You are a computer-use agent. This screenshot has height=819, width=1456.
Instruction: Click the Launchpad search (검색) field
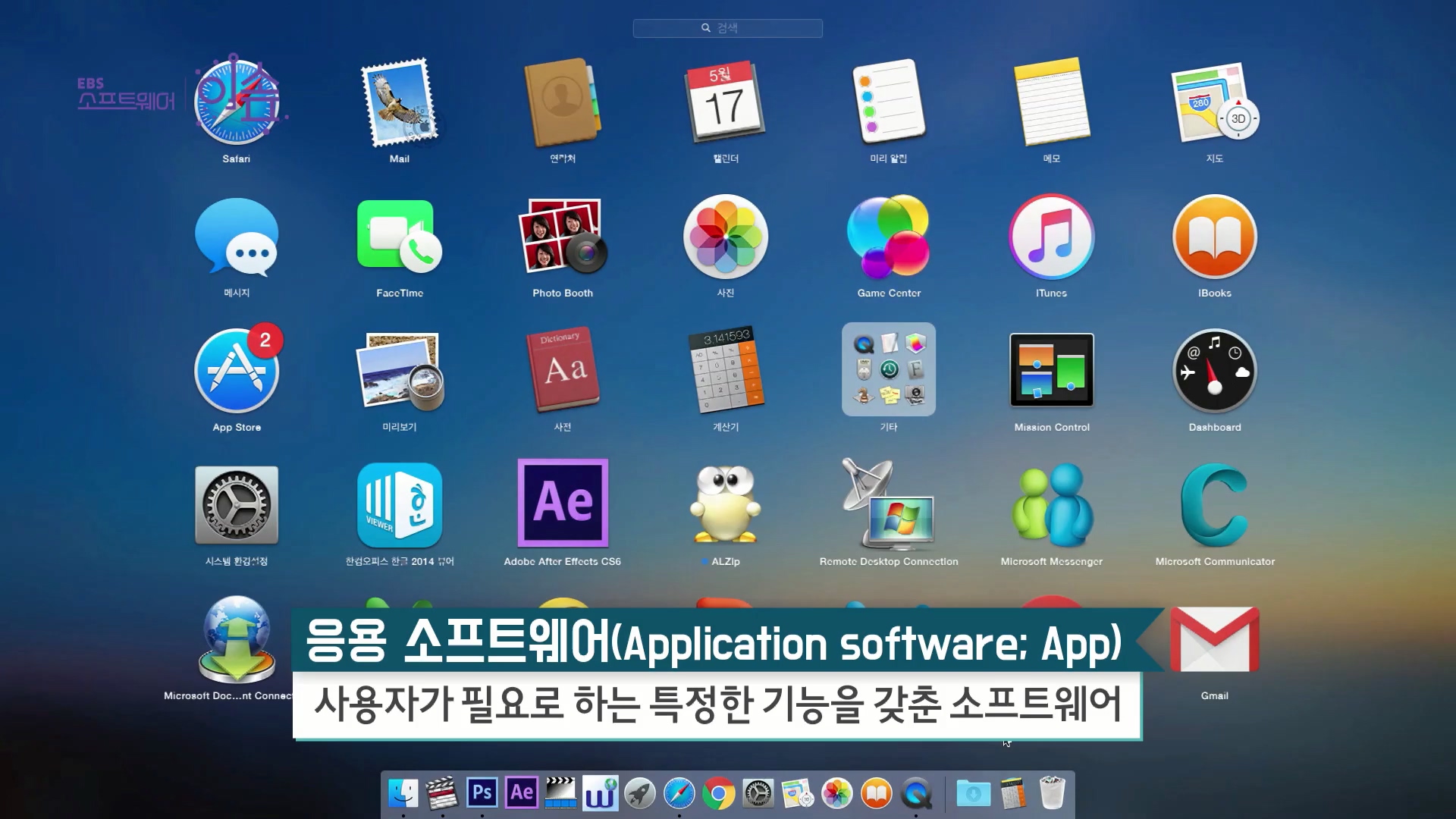[728, 28]
